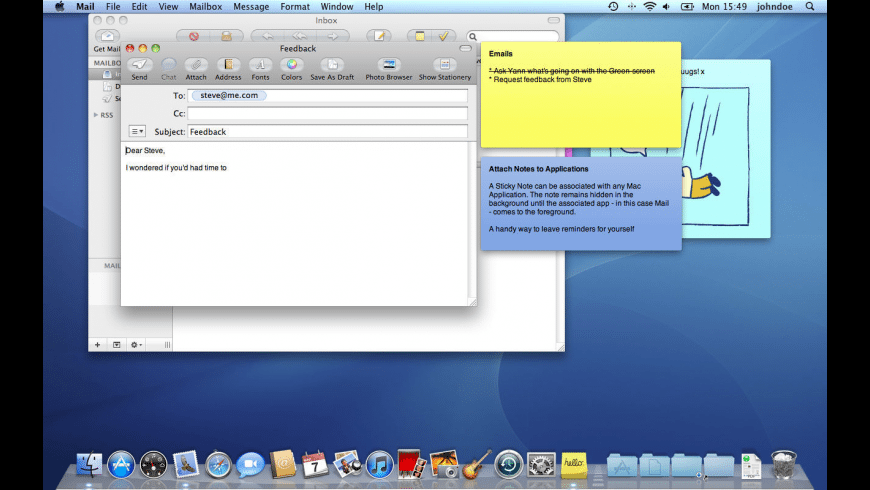Expand the RSS section in sidebar

coord(96,115)
